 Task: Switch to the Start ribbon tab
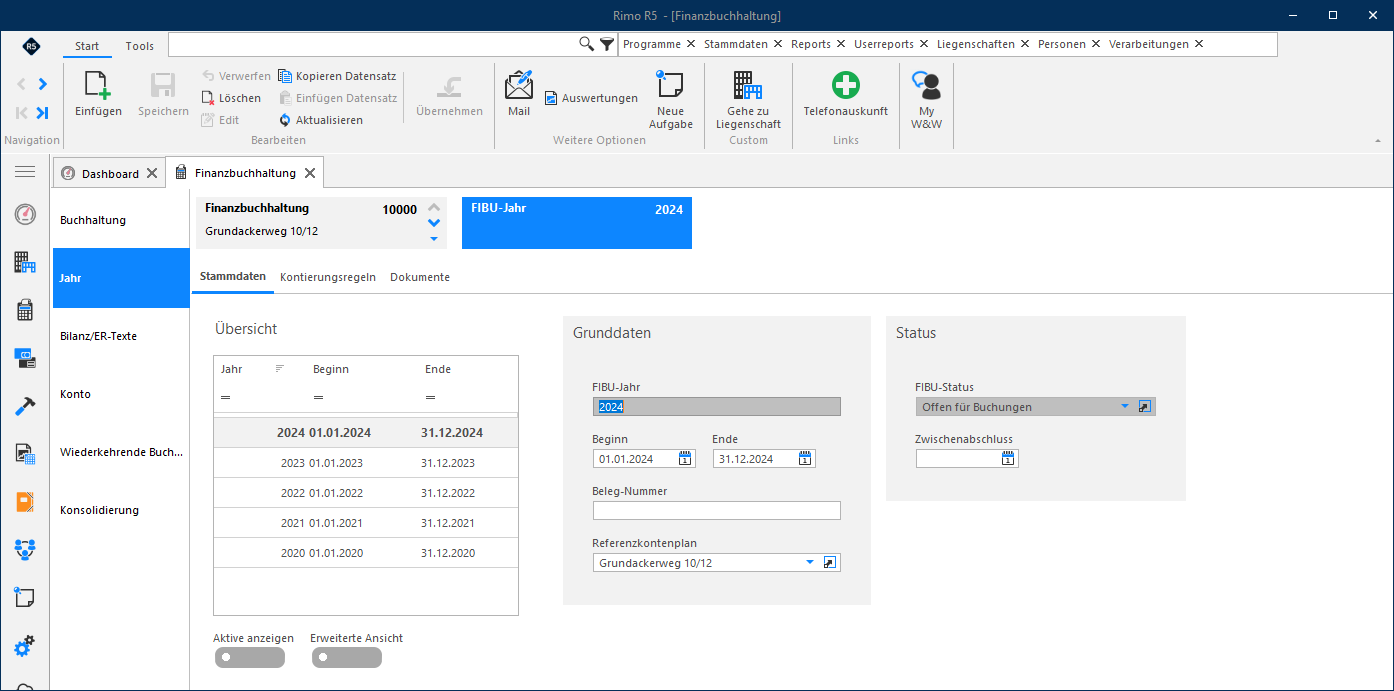point(87,46)
